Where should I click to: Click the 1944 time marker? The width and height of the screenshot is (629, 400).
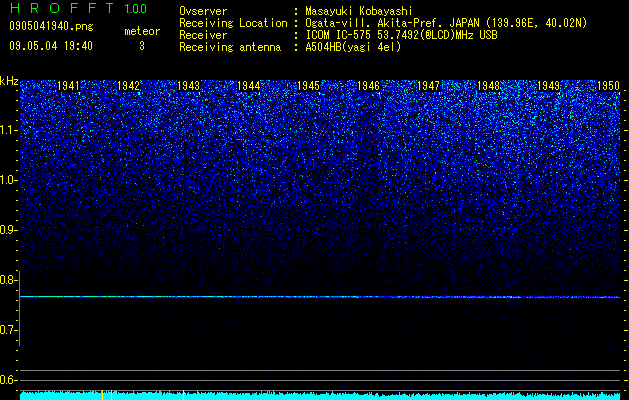(249, 86)
